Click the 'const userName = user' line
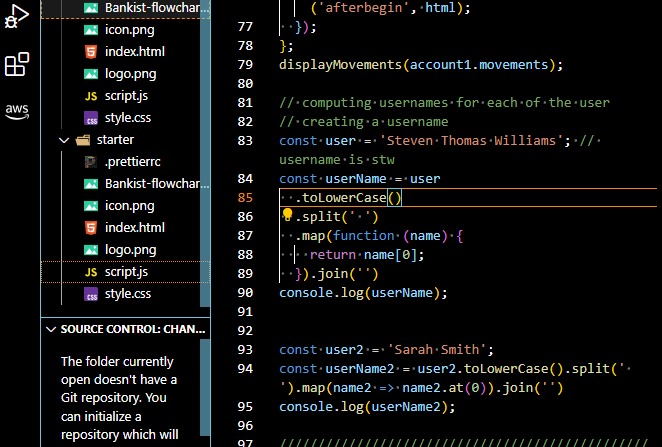The image size is (662, 447). (359, 179)
